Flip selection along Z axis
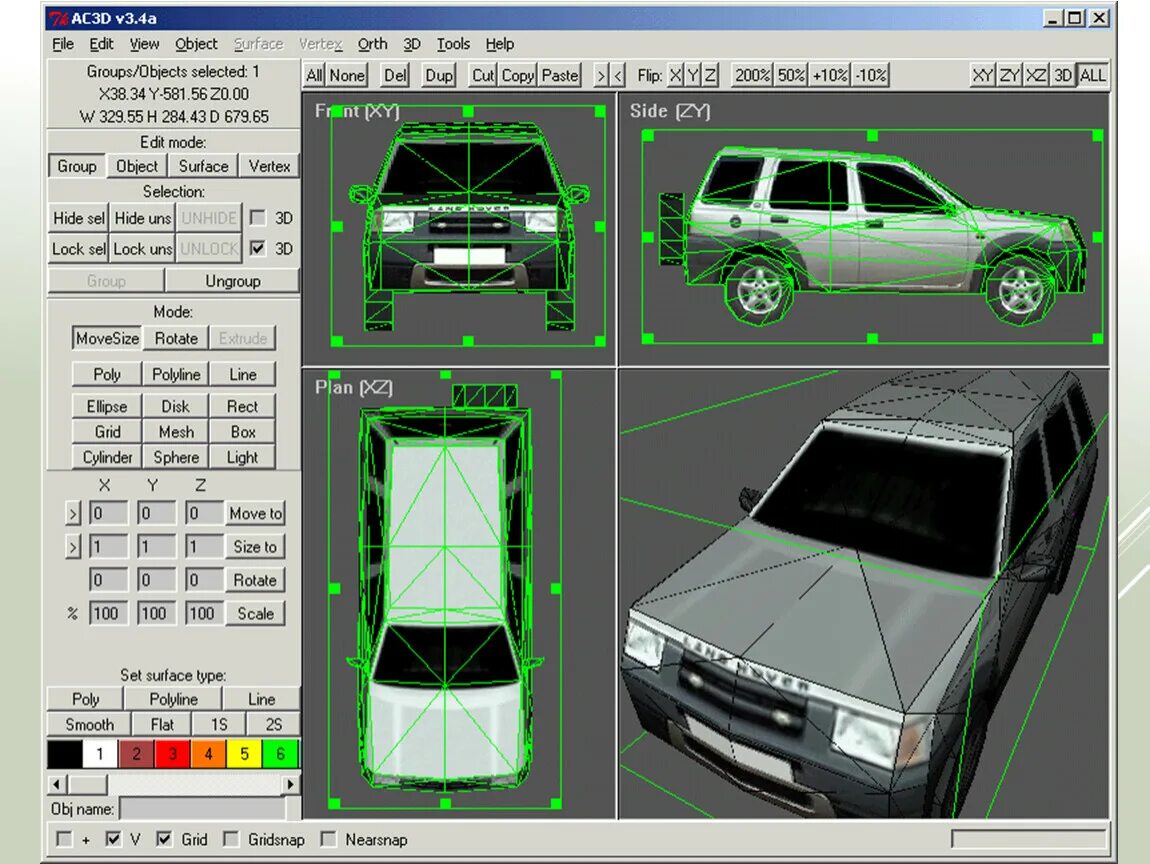Image resolution: width=1150 pixels, height=864 pixels. click(x=710, y=75)
